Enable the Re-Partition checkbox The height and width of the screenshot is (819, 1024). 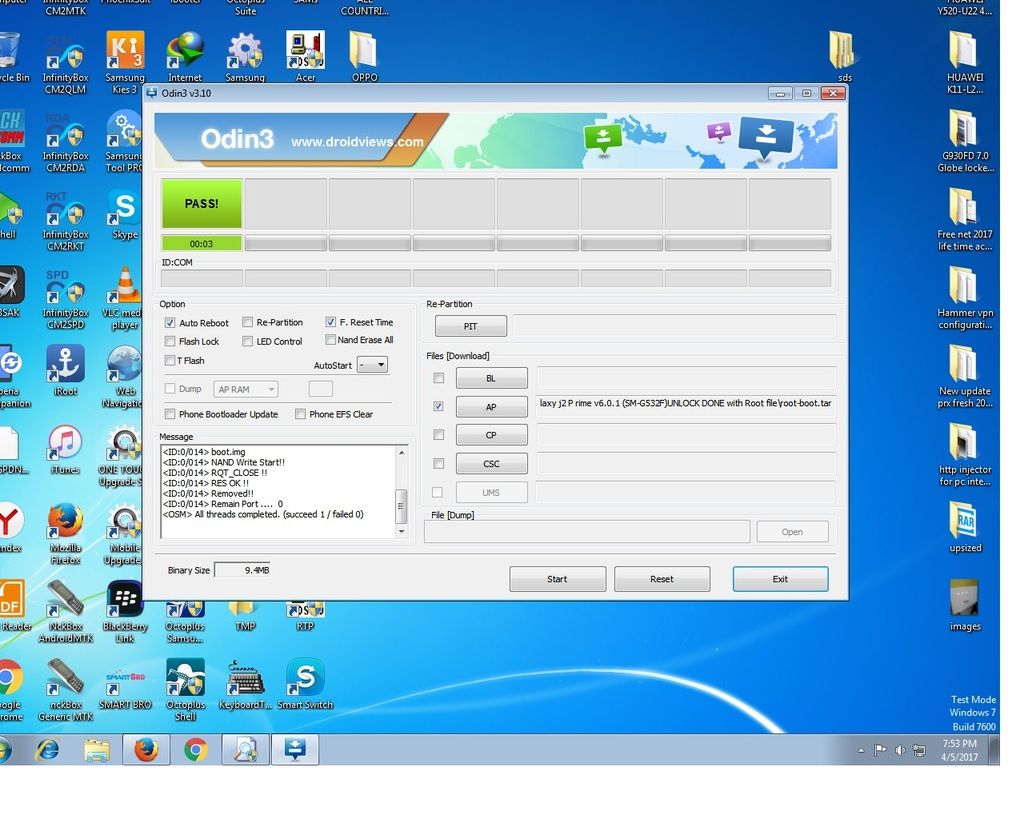pos(248,323)
